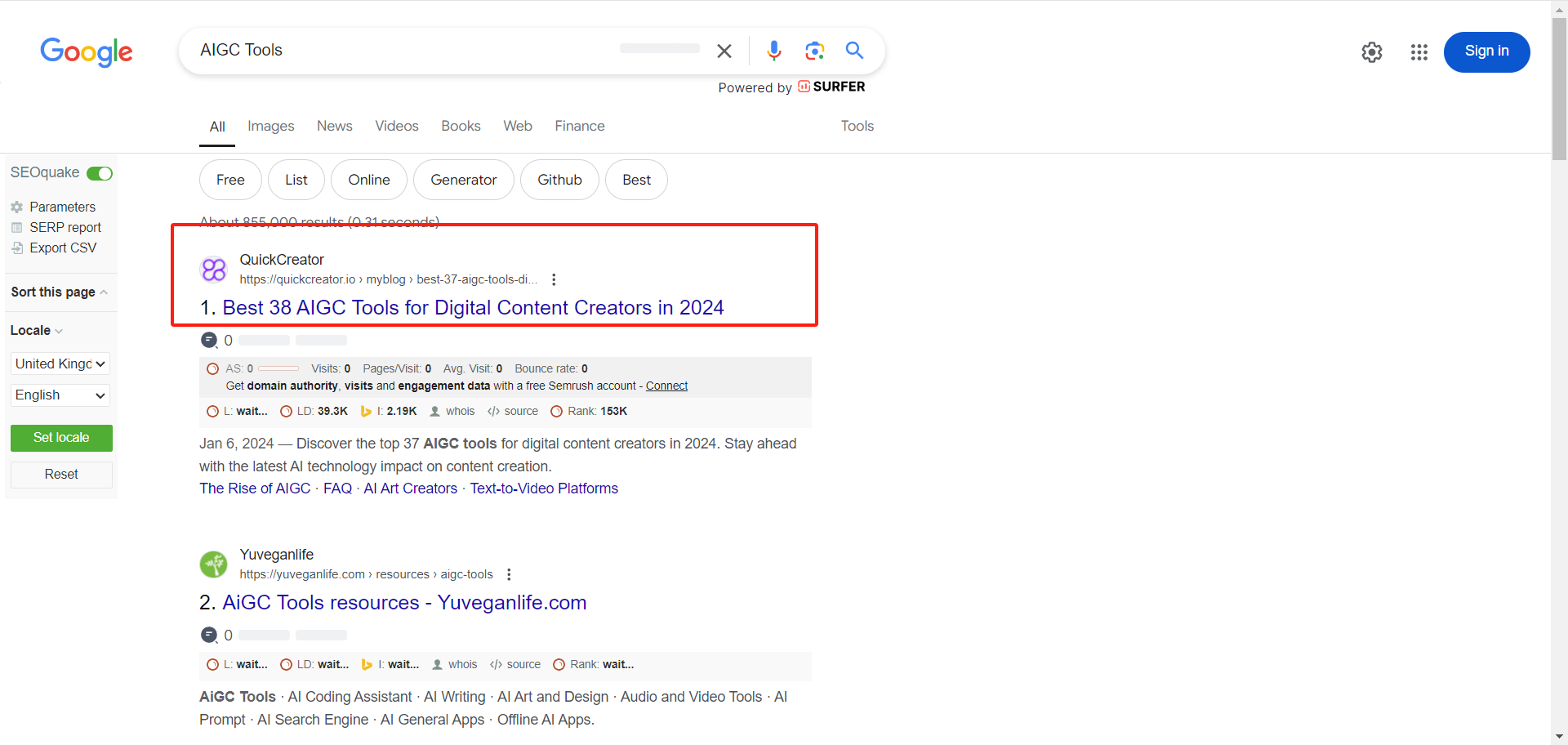
Task: Click Semrush Rank 153K parameter
Action: coord(589,412)
